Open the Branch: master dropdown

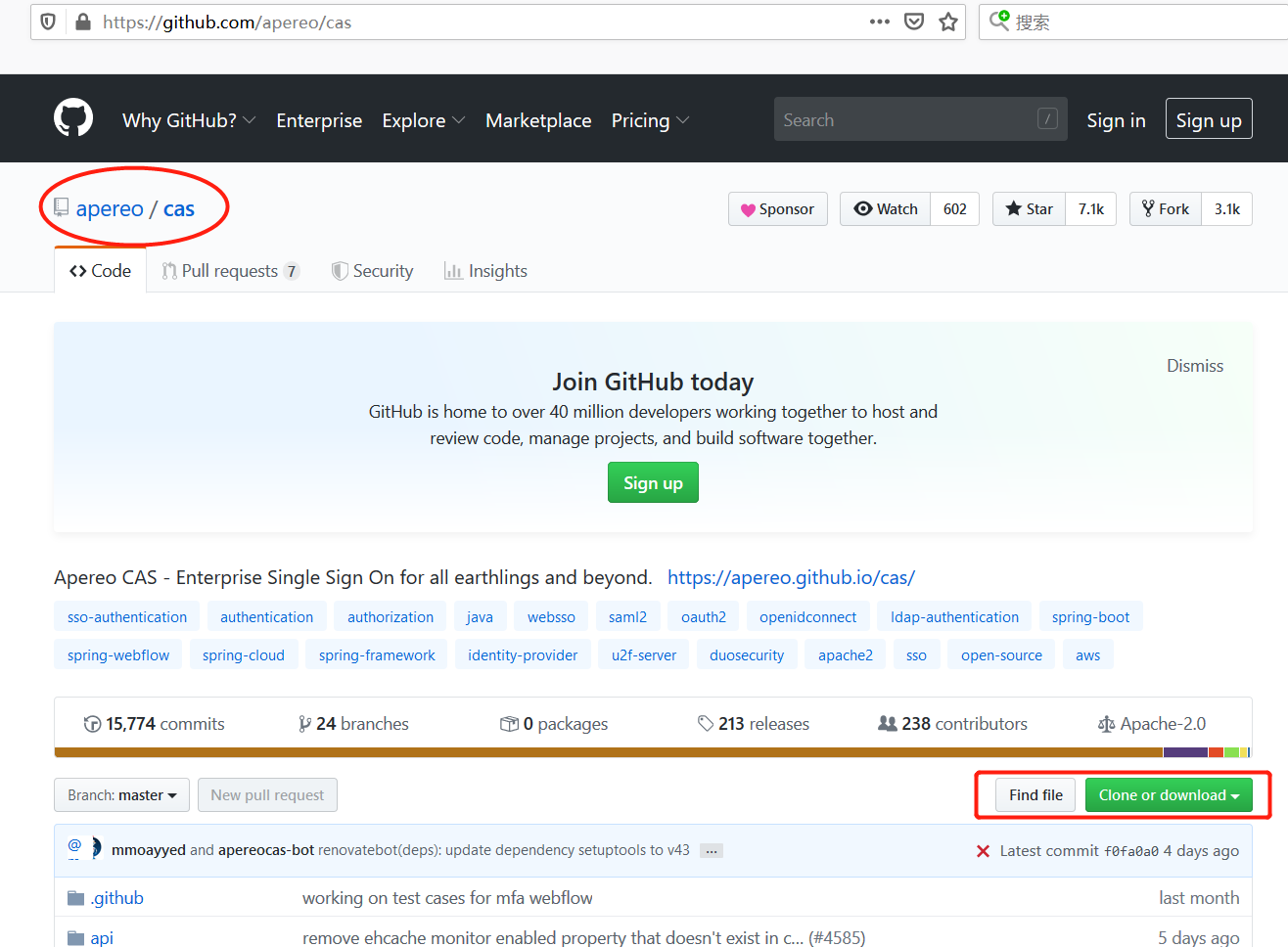(121, 795)
